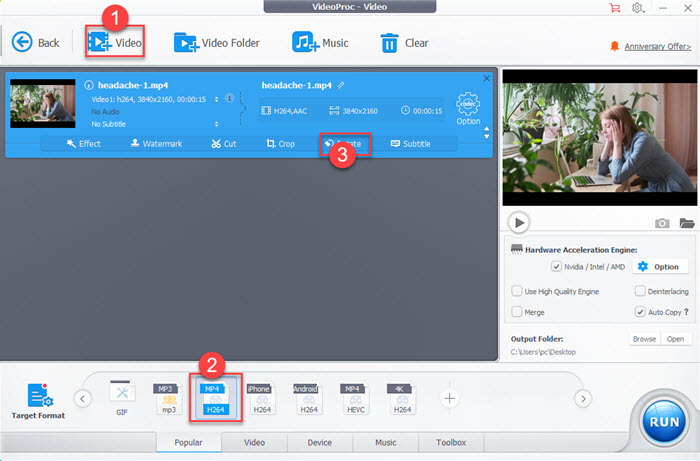This screenshot has height=461, width=700.
Task: Switch to the Video tab
Action: pos(254,442)
